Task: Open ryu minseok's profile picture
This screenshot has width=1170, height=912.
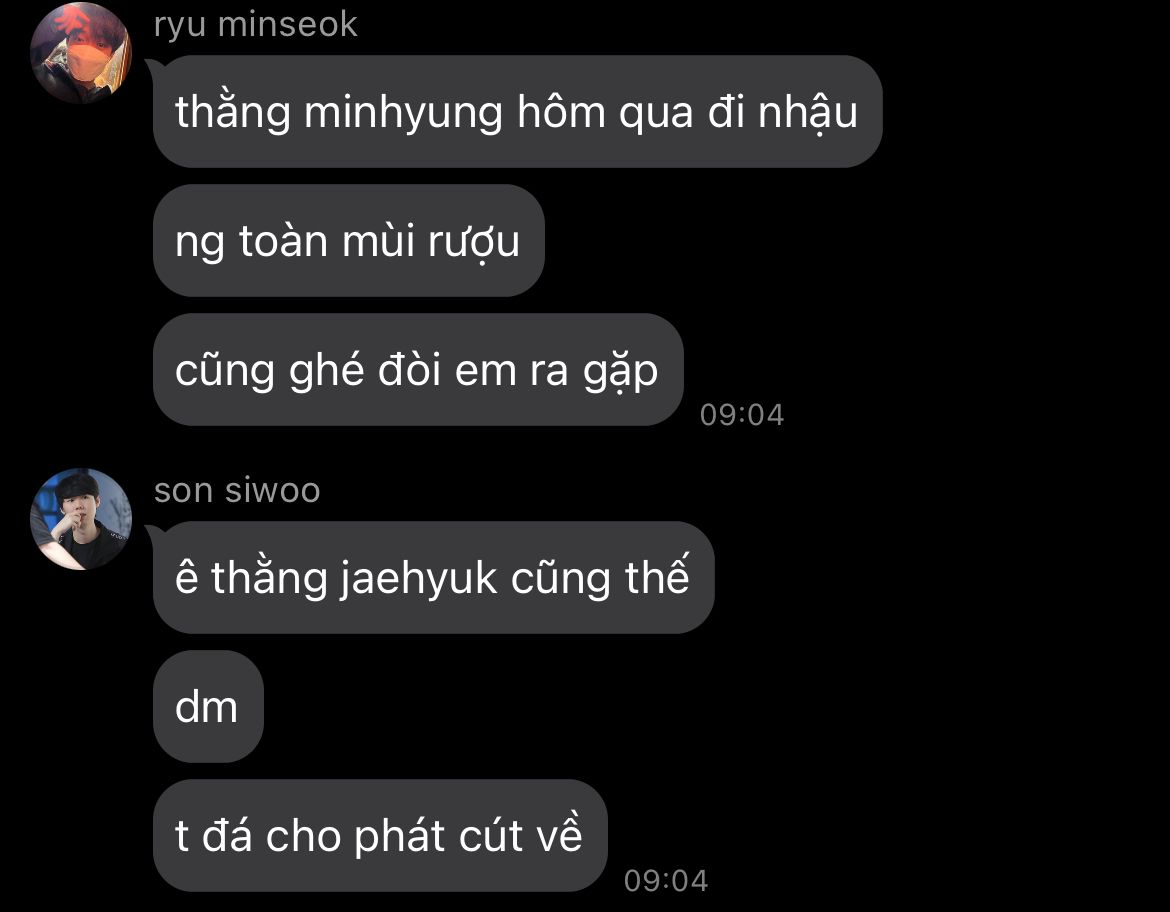Action: [81, 52]
